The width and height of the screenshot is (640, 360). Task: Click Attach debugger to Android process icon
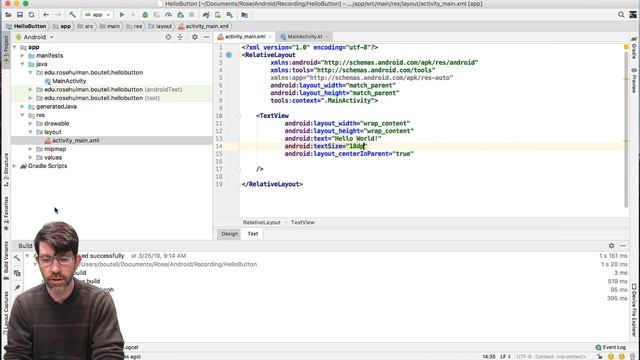tap(180, 15)
